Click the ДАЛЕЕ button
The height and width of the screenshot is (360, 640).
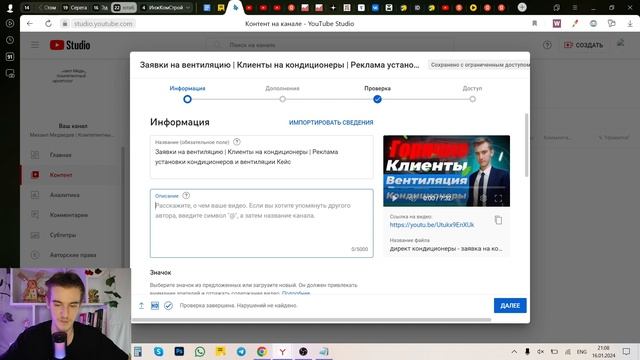[x=510, y=305]
